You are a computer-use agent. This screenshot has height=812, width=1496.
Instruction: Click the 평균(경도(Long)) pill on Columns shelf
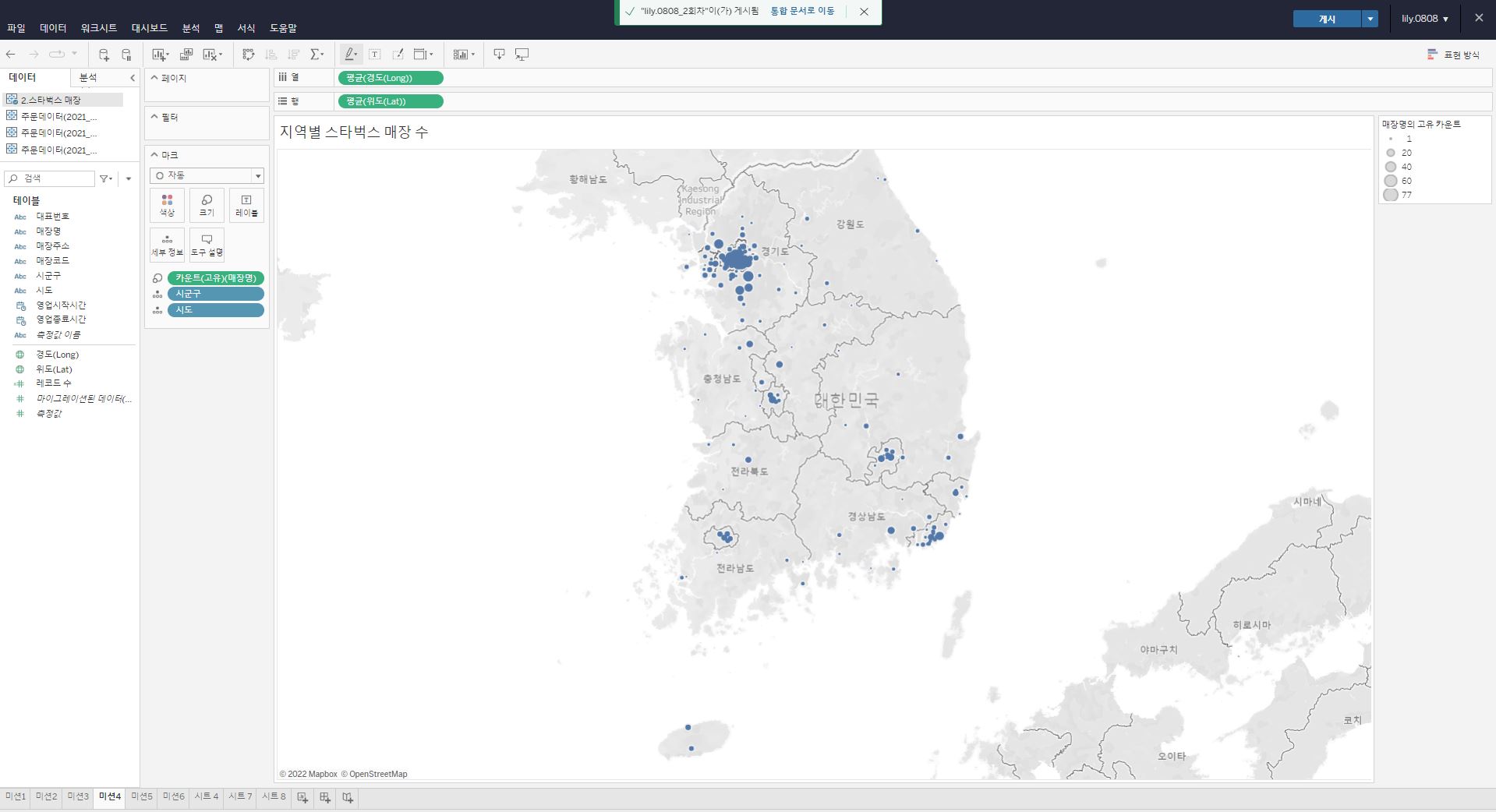(391, 78)
